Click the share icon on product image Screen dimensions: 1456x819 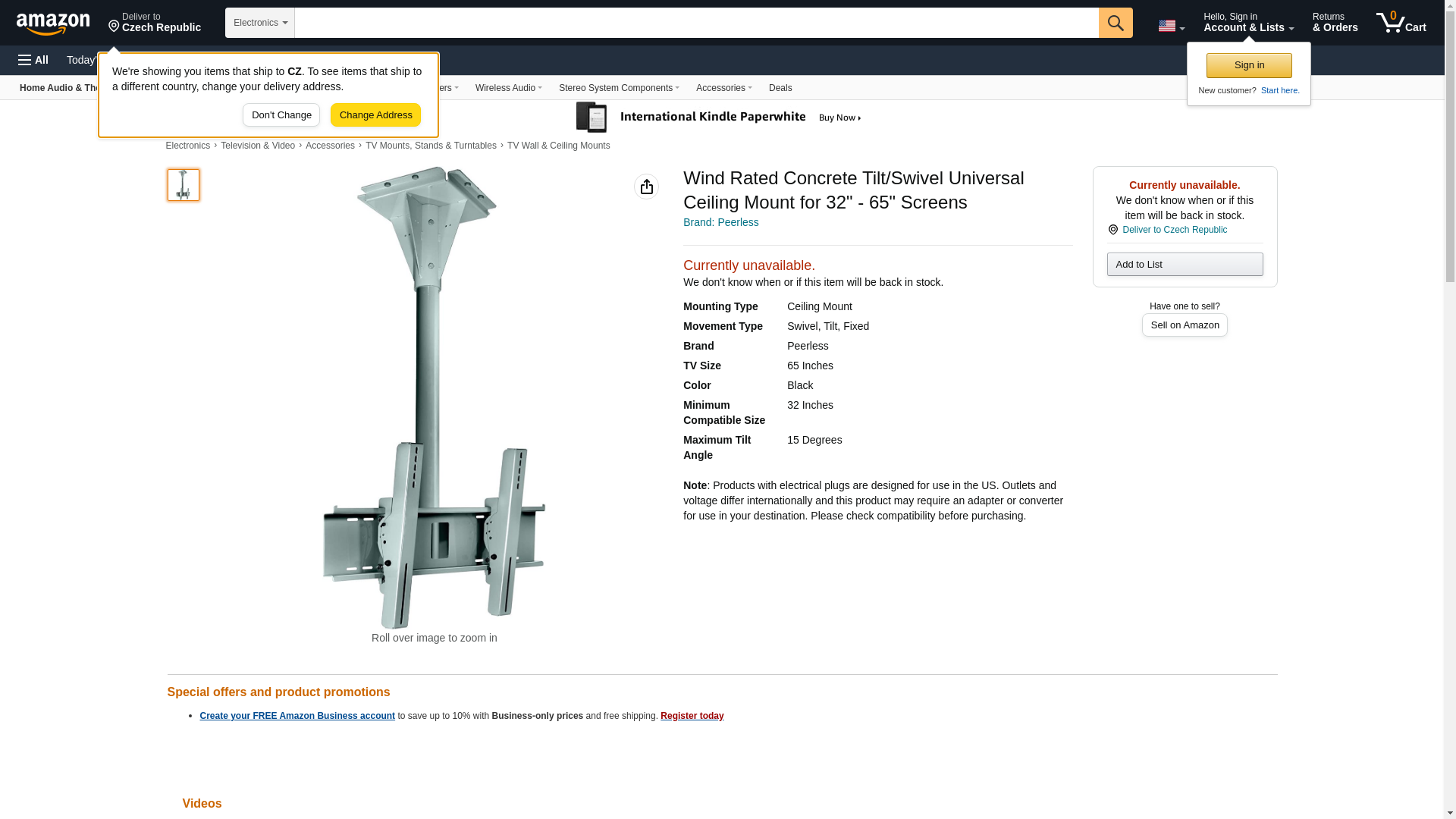(x=646, y=187)
